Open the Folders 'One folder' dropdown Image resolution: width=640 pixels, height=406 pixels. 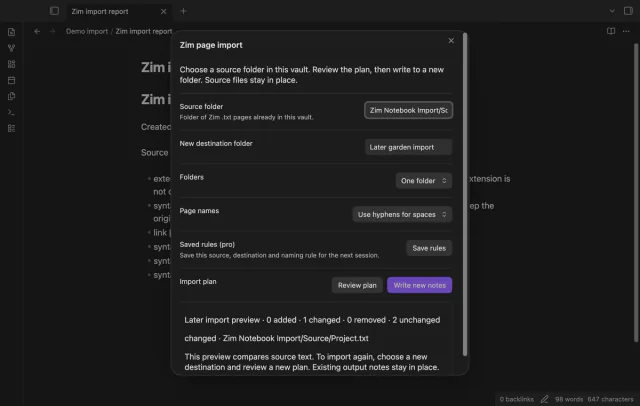(424, 180)
